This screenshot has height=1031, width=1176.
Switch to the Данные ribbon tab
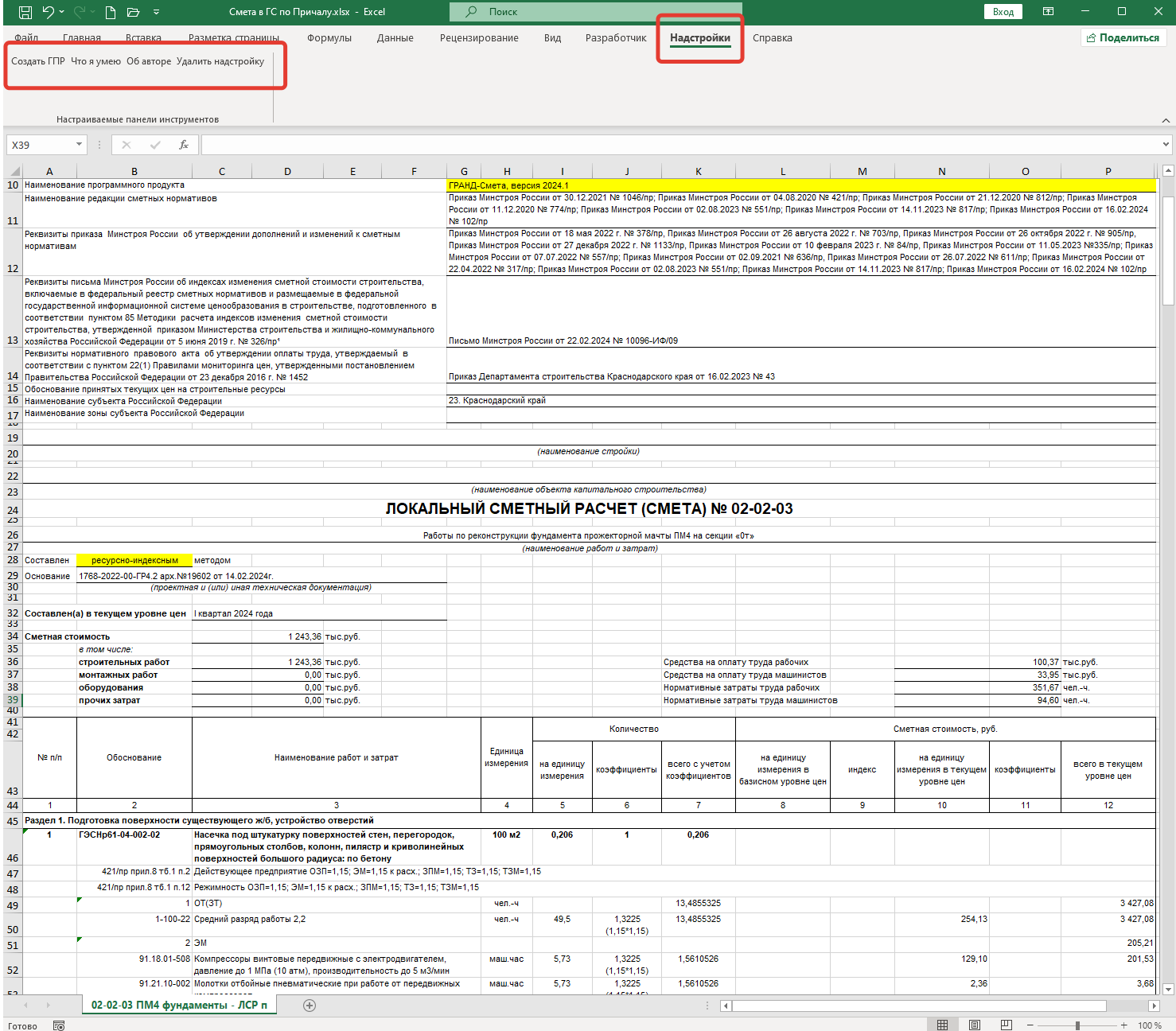pos(395,38)
